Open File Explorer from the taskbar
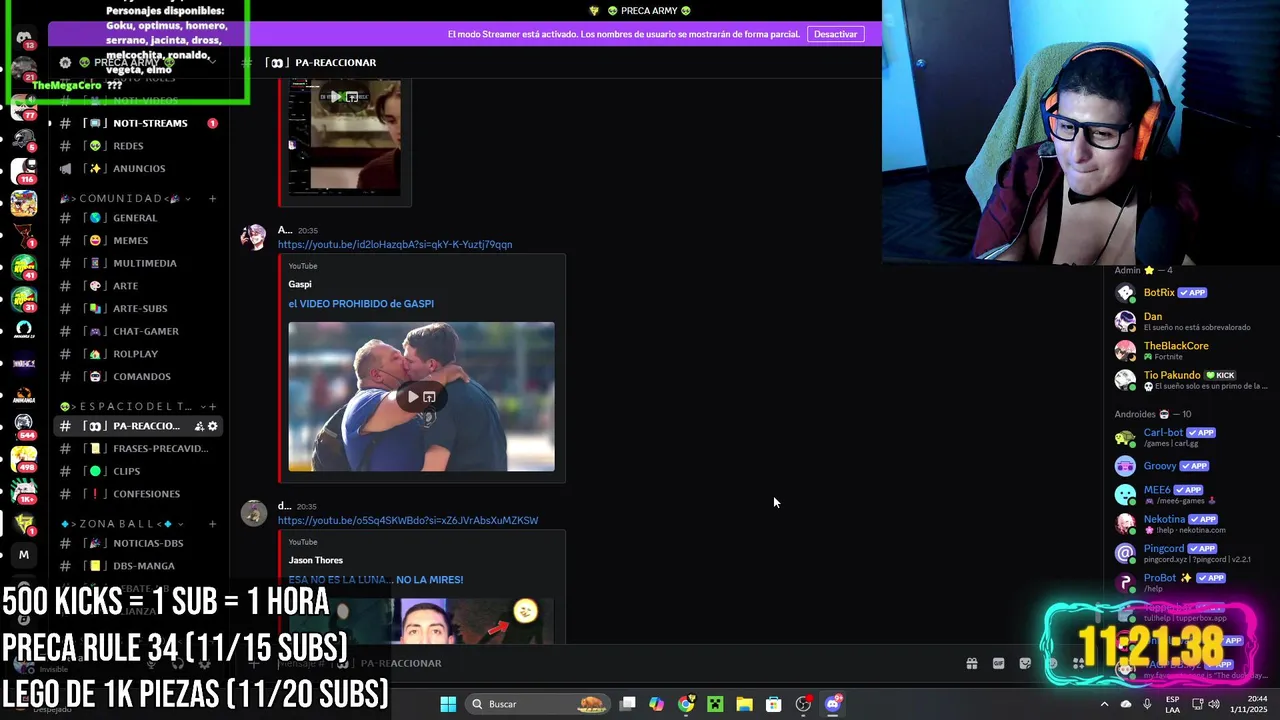The height and width of the screenshot is (720, 1280). (x=744, y=704)
